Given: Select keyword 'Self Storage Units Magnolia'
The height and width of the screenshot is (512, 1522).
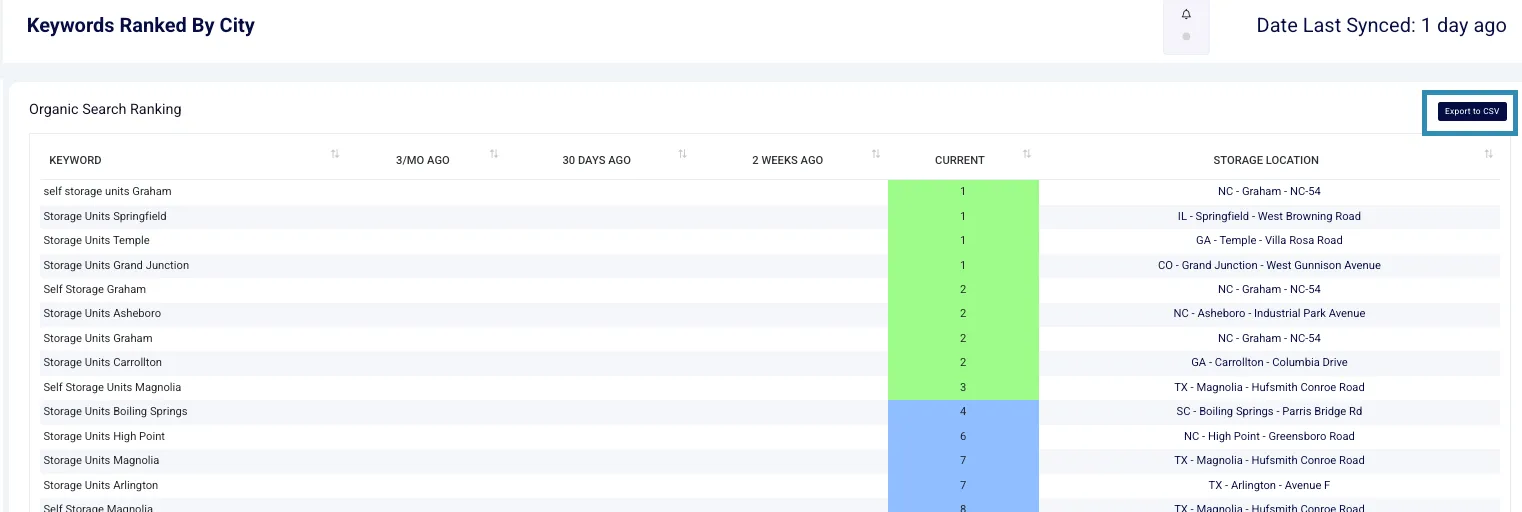Looking at the screenshot, I should (112, 387).
